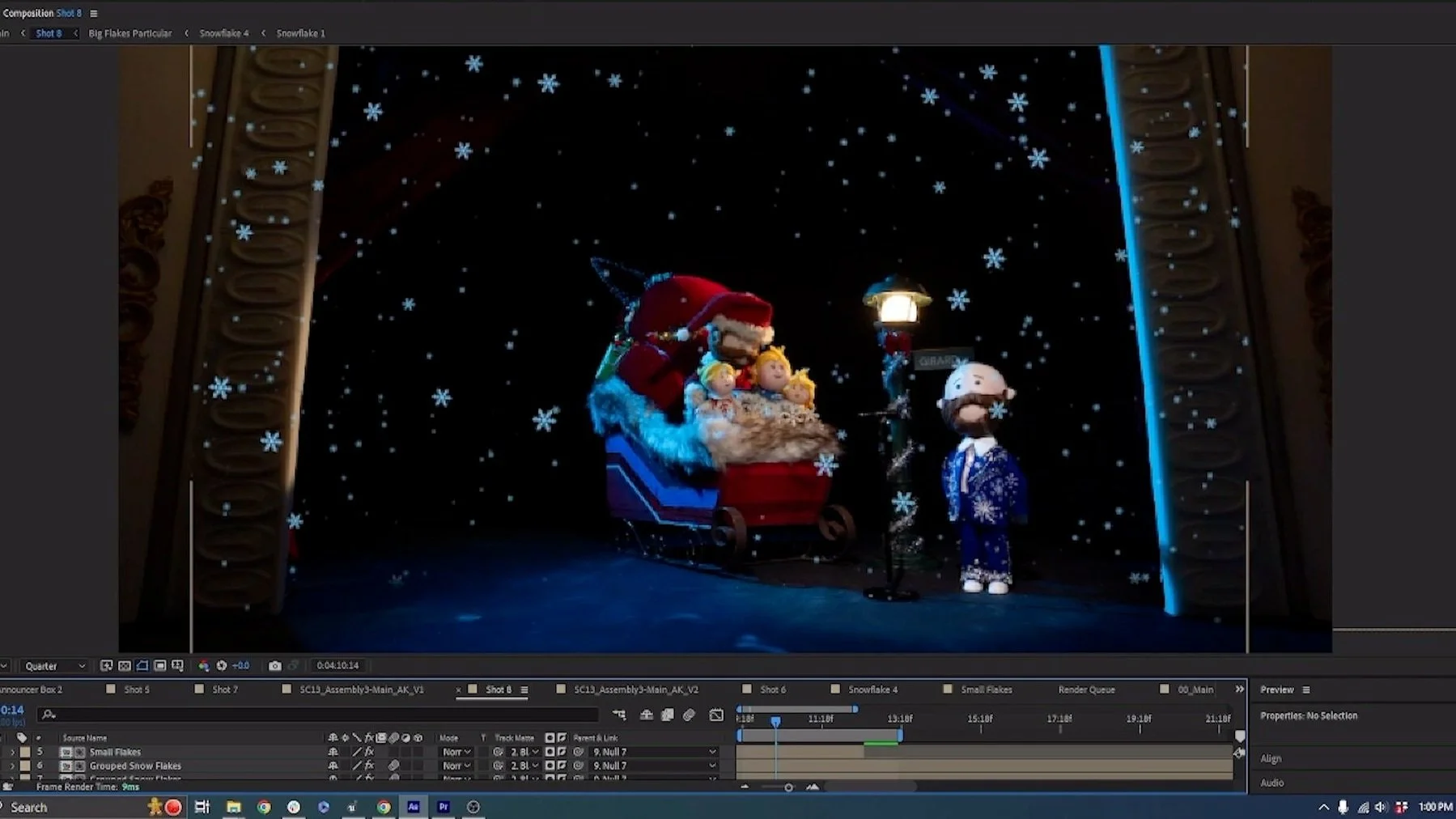
Task: Click the Show Channel color icon
Action: [x=203, y=665]
